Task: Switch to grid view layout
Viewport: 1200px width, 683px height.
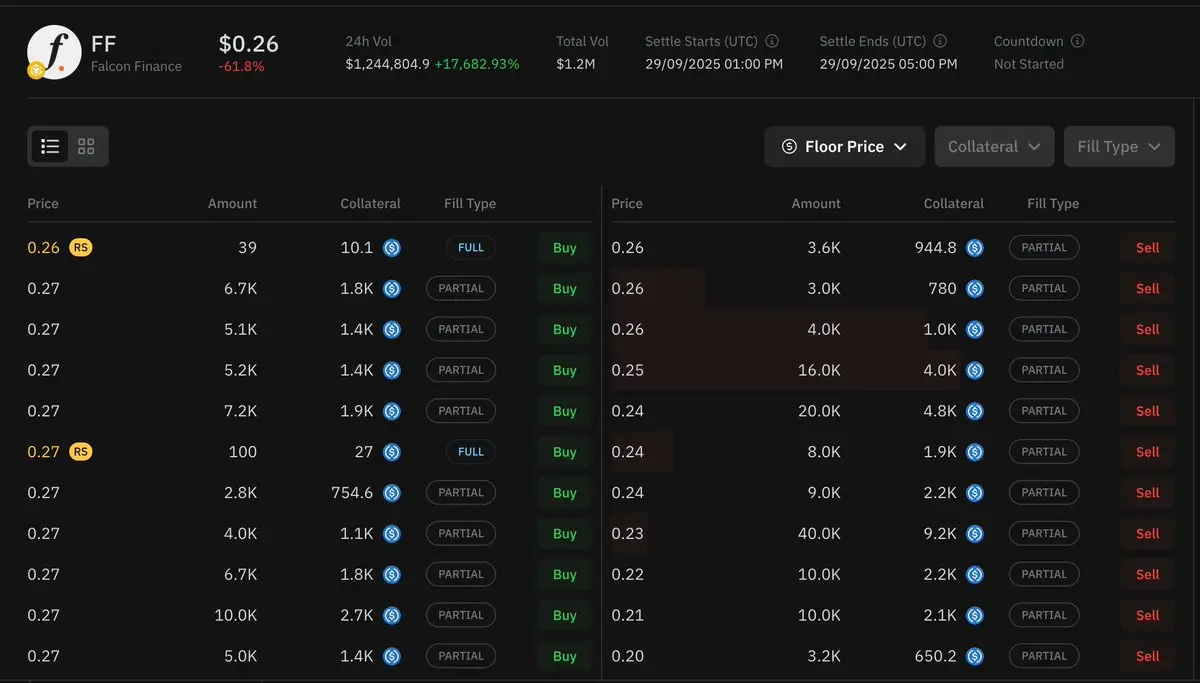Action: point(86,146)
